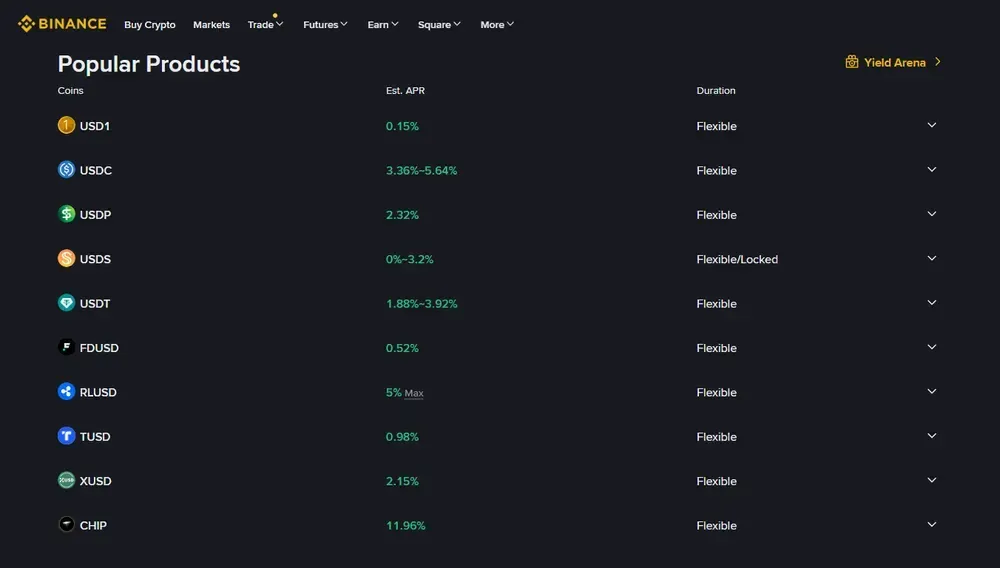Click the CHIP coin icon
1000x568 pixels.
click(x=66, y=525)
